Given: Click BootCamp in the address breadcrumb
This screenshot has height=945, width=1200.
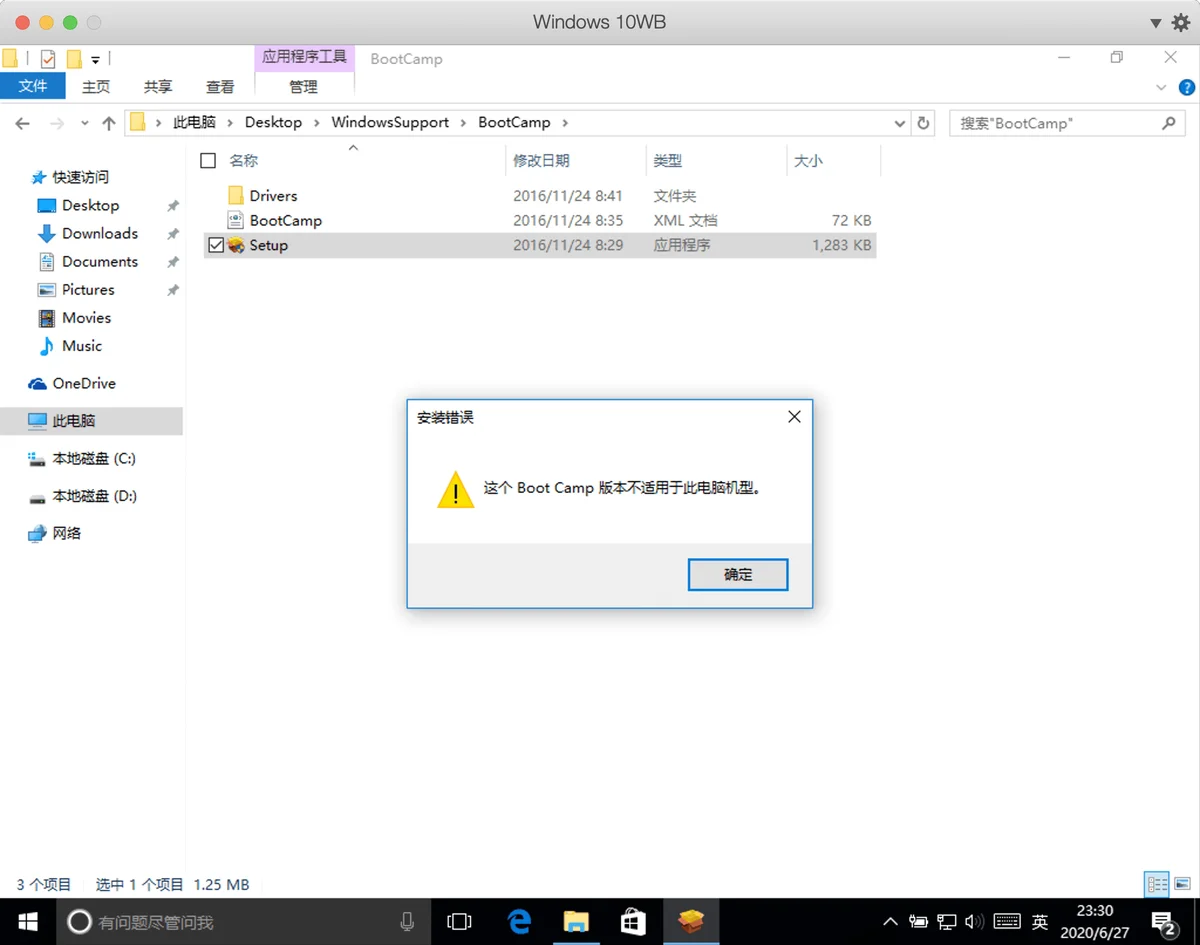Looking at the screenshot, I should [x=514, y=122].
